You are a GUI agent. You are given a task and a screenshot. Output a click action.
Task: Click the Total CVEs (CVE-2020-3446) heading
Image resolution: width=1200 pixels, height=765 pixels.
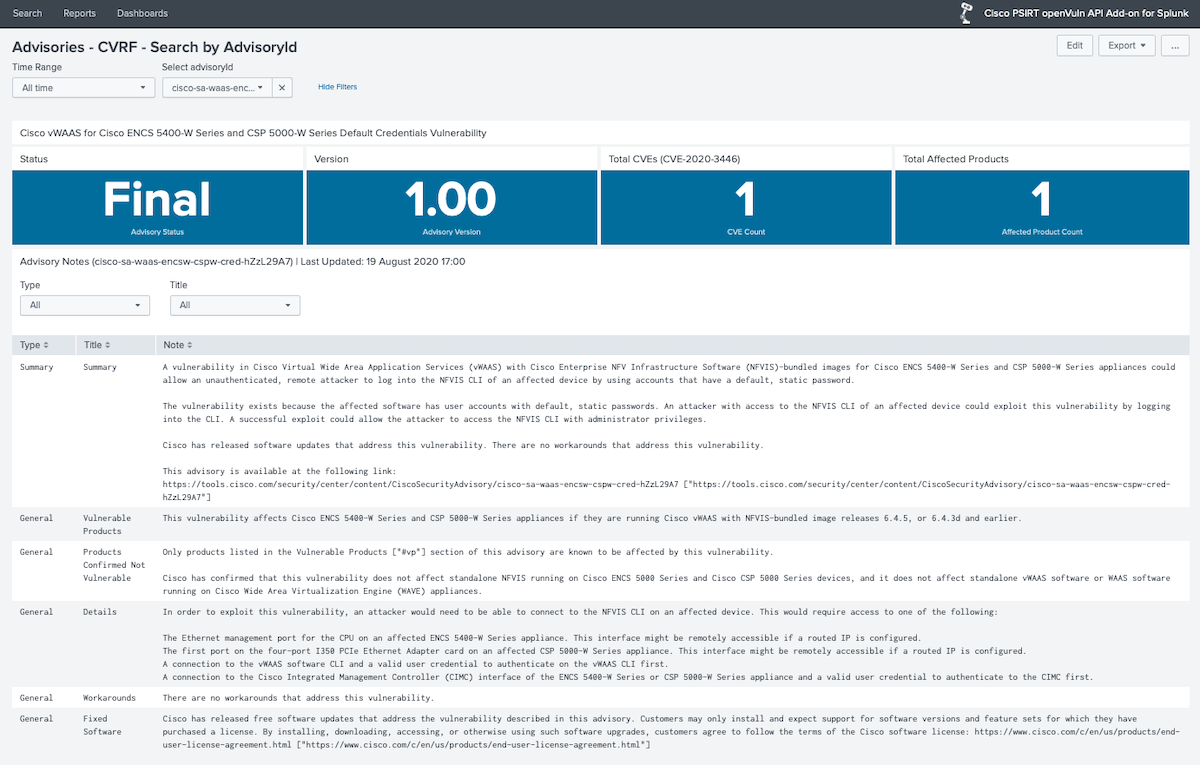(x=674, y=159)
